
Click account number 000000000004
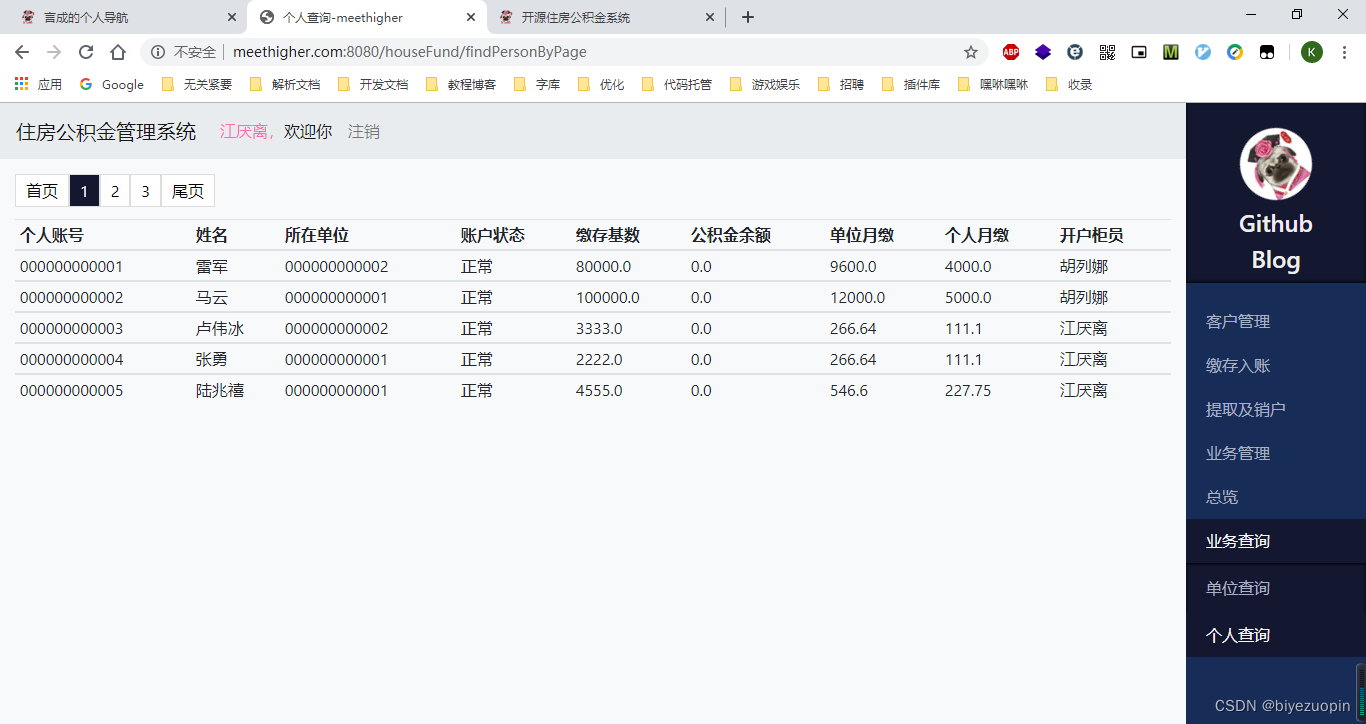point(71,360)
